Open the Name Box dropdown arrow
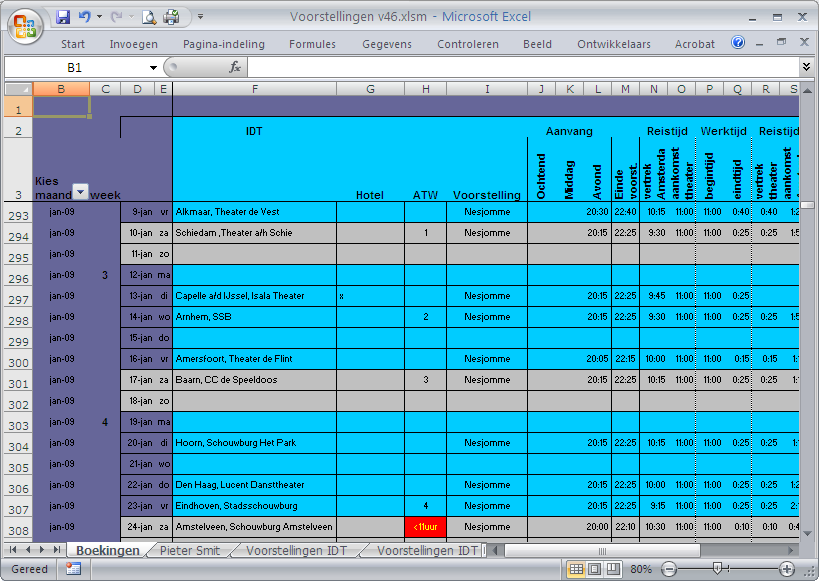The width and height of the screenshot is (819, 581). point(153,67)
